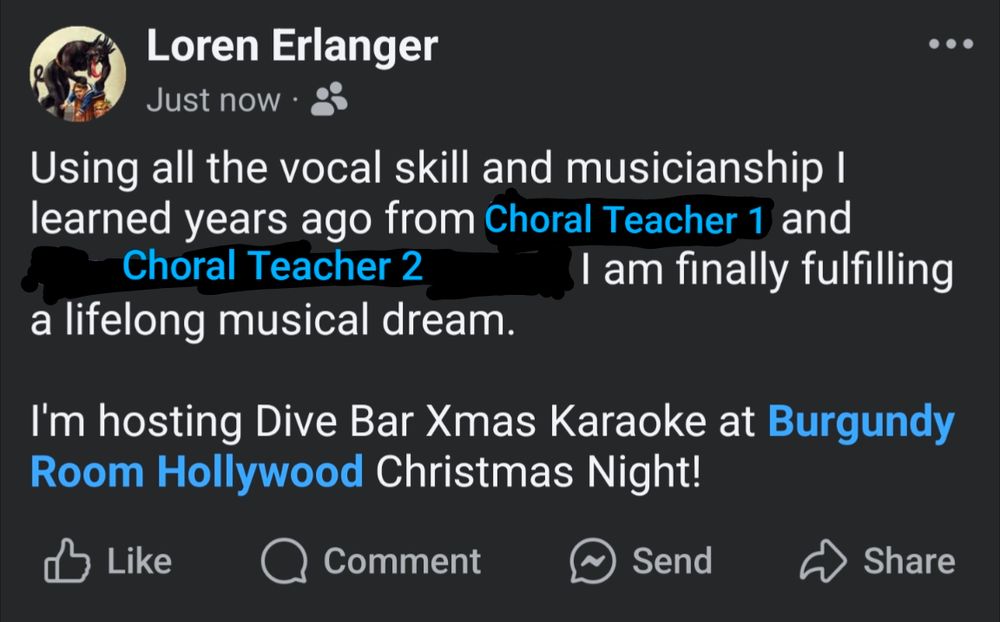
Task: Open Loren Erlanger's profile picture
Action: (x=77, y=71)
